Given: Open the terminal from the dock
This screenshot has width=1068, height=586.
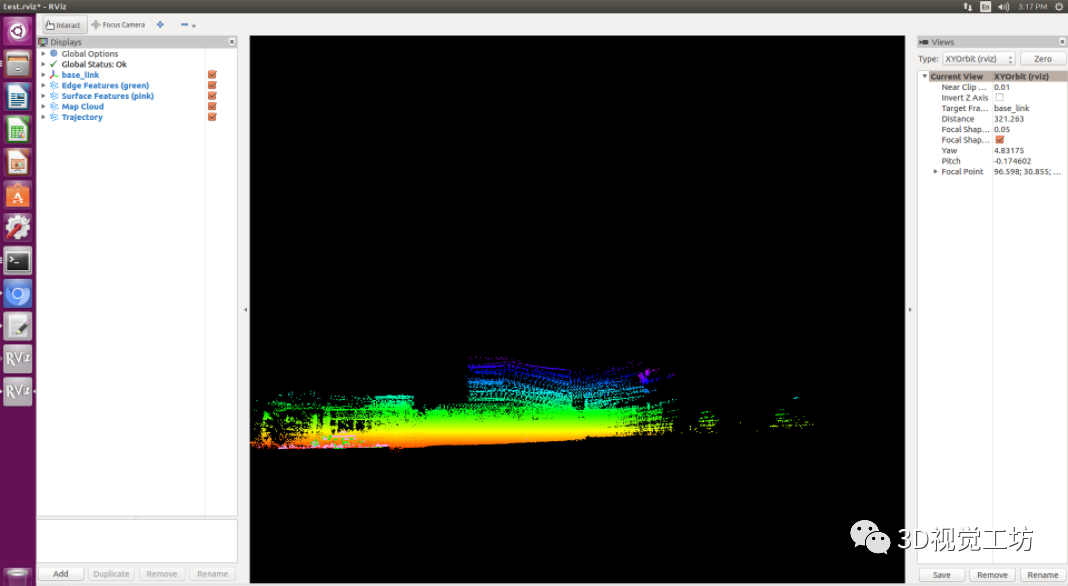Looking at the screenshot, I should click(x=17, y=260).
